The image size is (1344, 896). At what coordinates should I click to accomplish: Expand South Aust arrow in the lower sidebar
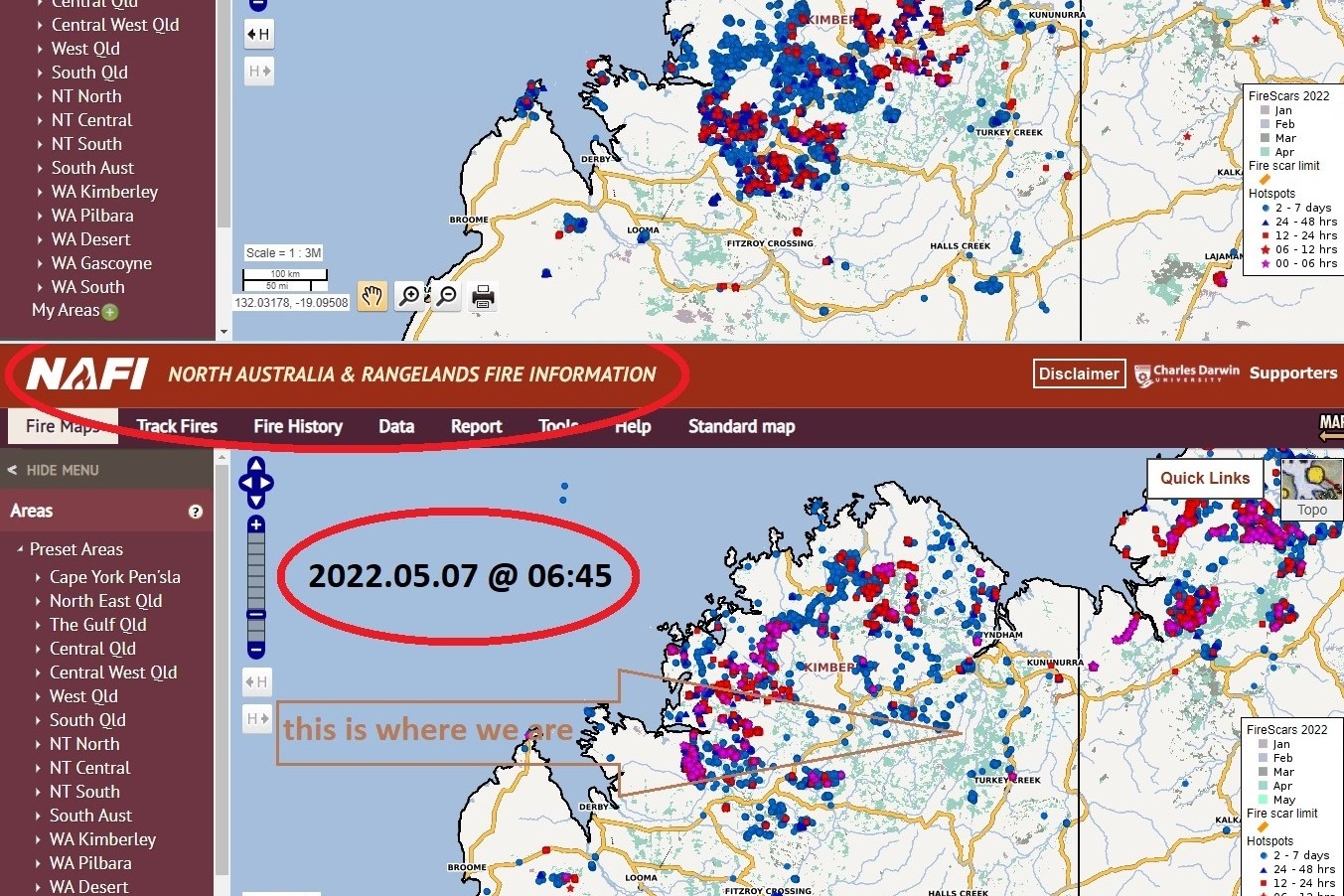(39, 816)
